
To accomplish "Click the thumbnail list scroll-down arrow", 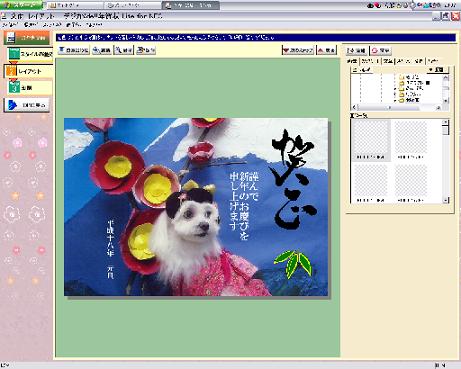I will 446,200.
